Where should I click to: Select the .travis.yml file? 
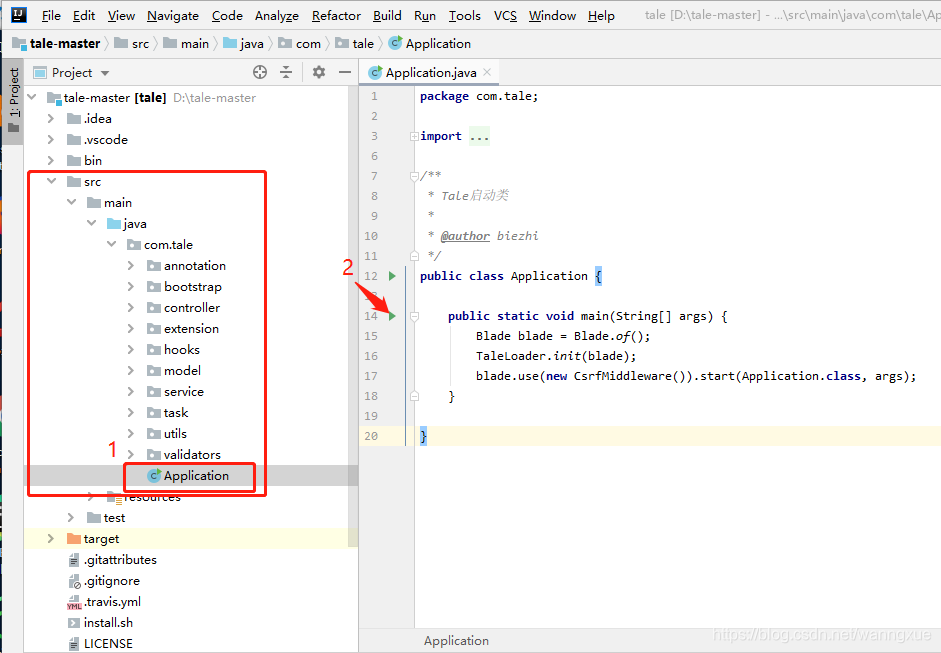[x=104, y=602]
